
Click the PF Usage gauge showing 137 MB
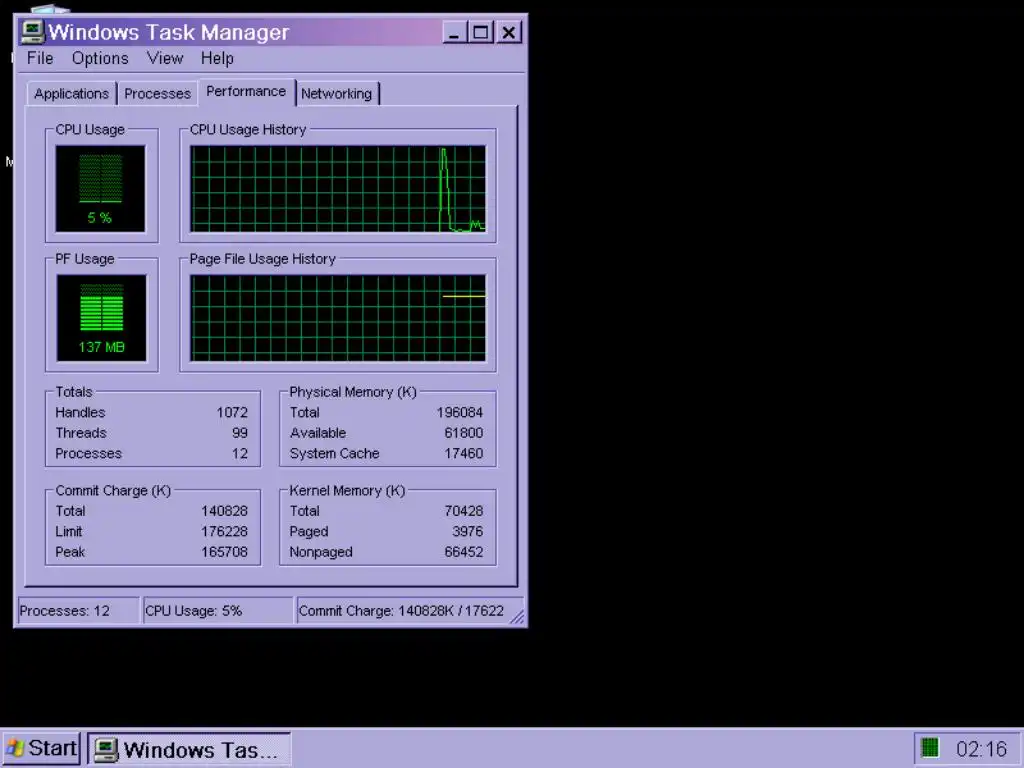point(101,318)
